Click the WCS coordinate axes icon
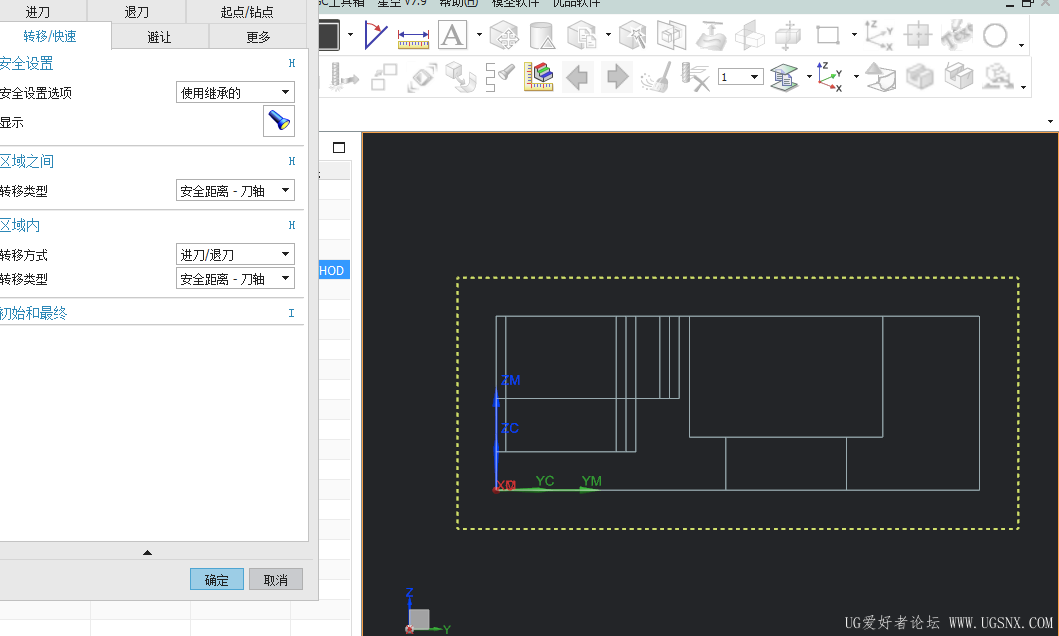1059x636 pixels. [x=829, y=77]
